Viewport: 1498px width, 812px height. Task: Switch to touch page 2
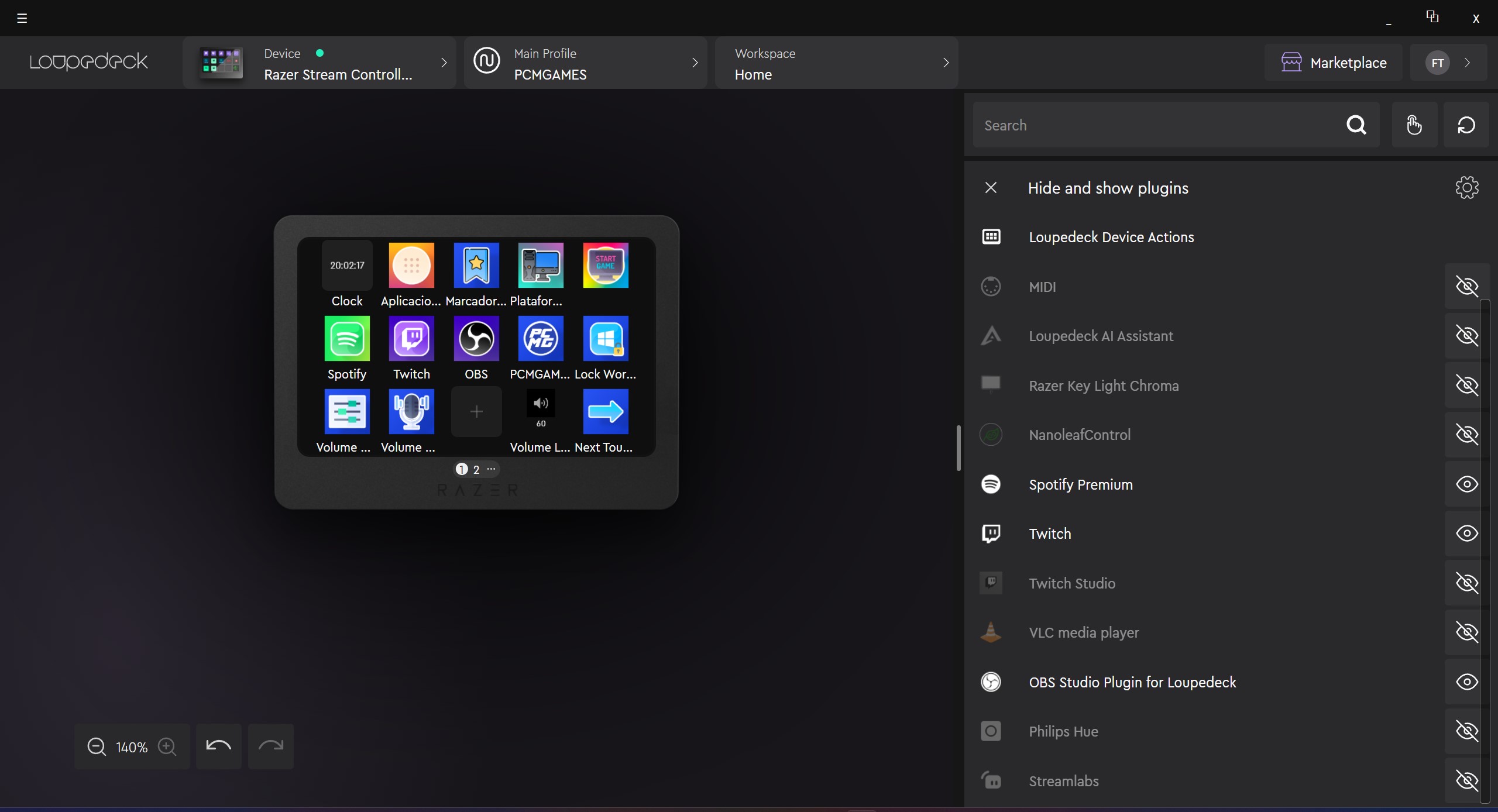[476, 469]
